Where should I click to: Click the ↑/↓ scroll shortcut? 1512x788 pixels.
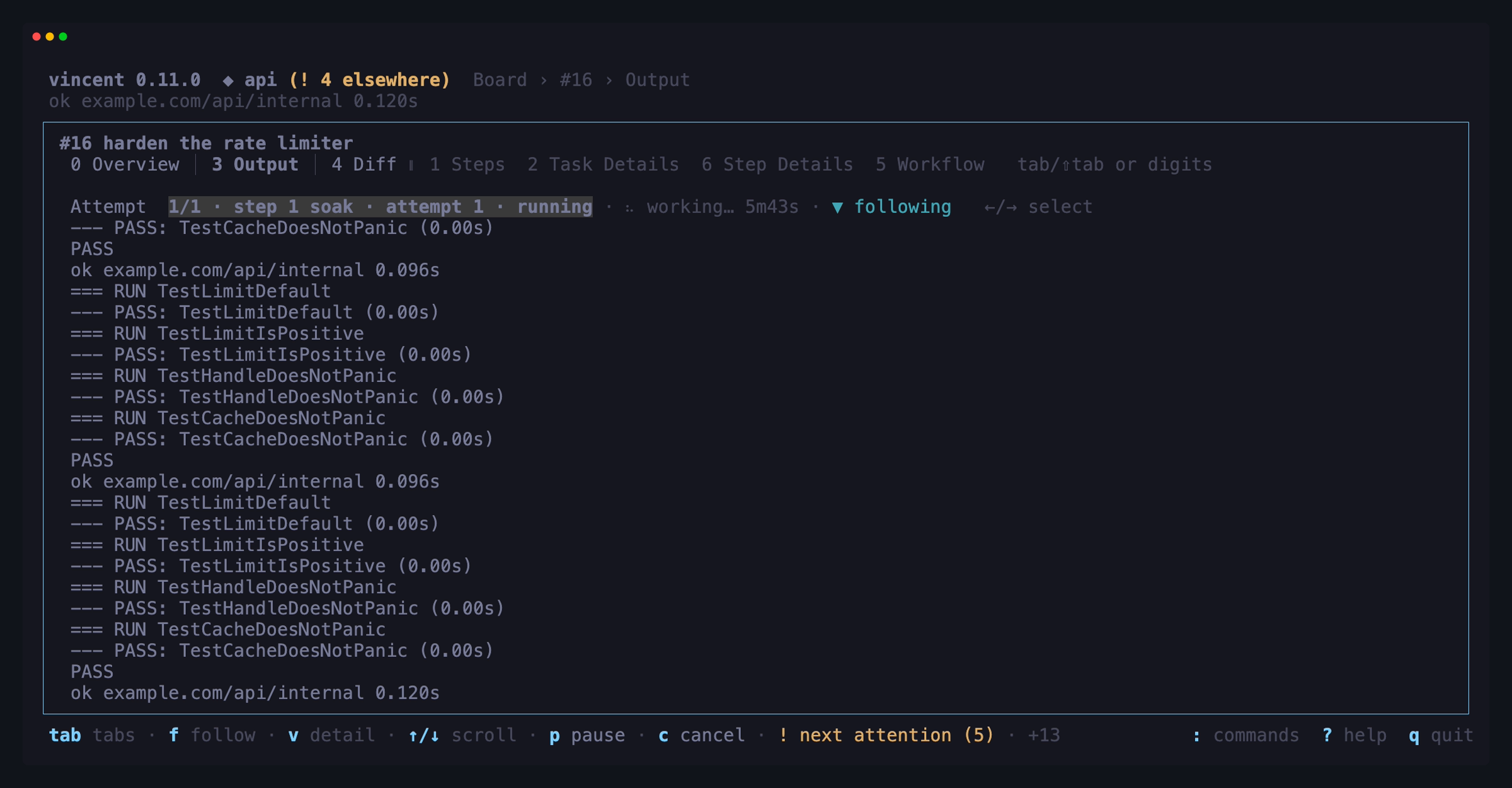coord(462,735)
